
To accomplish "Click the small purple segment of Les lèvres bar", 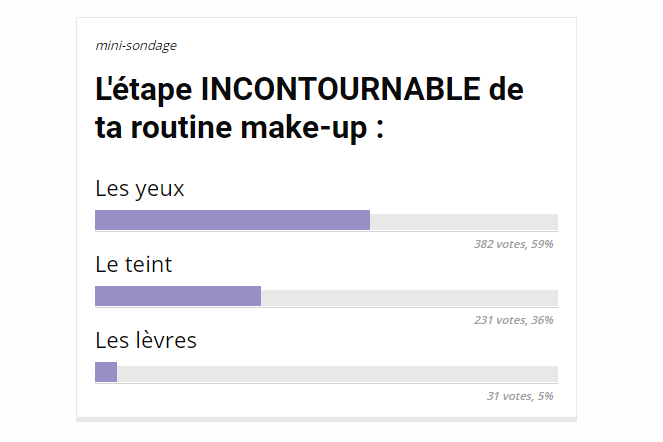I will [106, 372].
